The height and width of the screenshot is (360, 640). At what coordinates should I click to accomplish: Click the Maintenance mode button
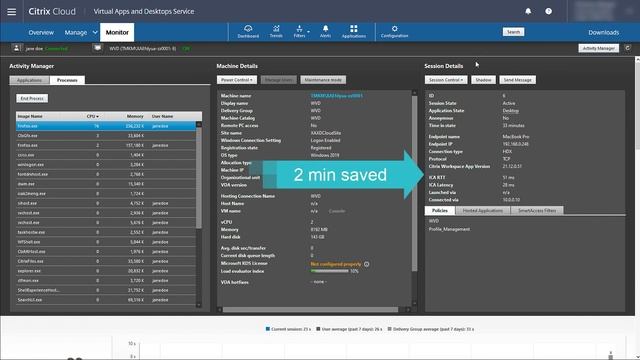323,80
